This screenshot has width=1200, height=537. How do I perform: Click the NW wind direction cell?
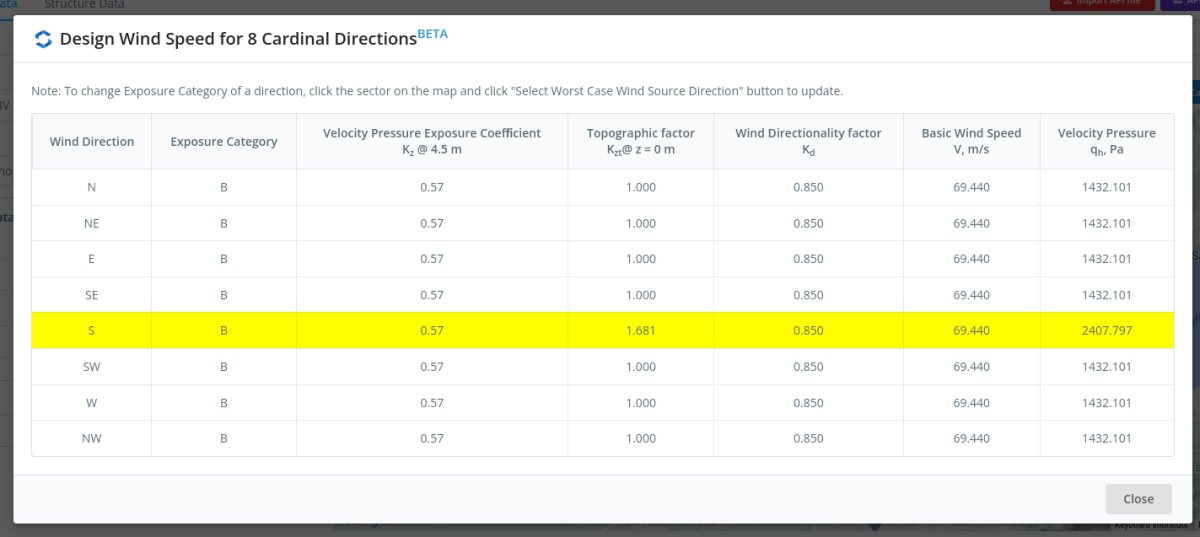tap(91, 438)
